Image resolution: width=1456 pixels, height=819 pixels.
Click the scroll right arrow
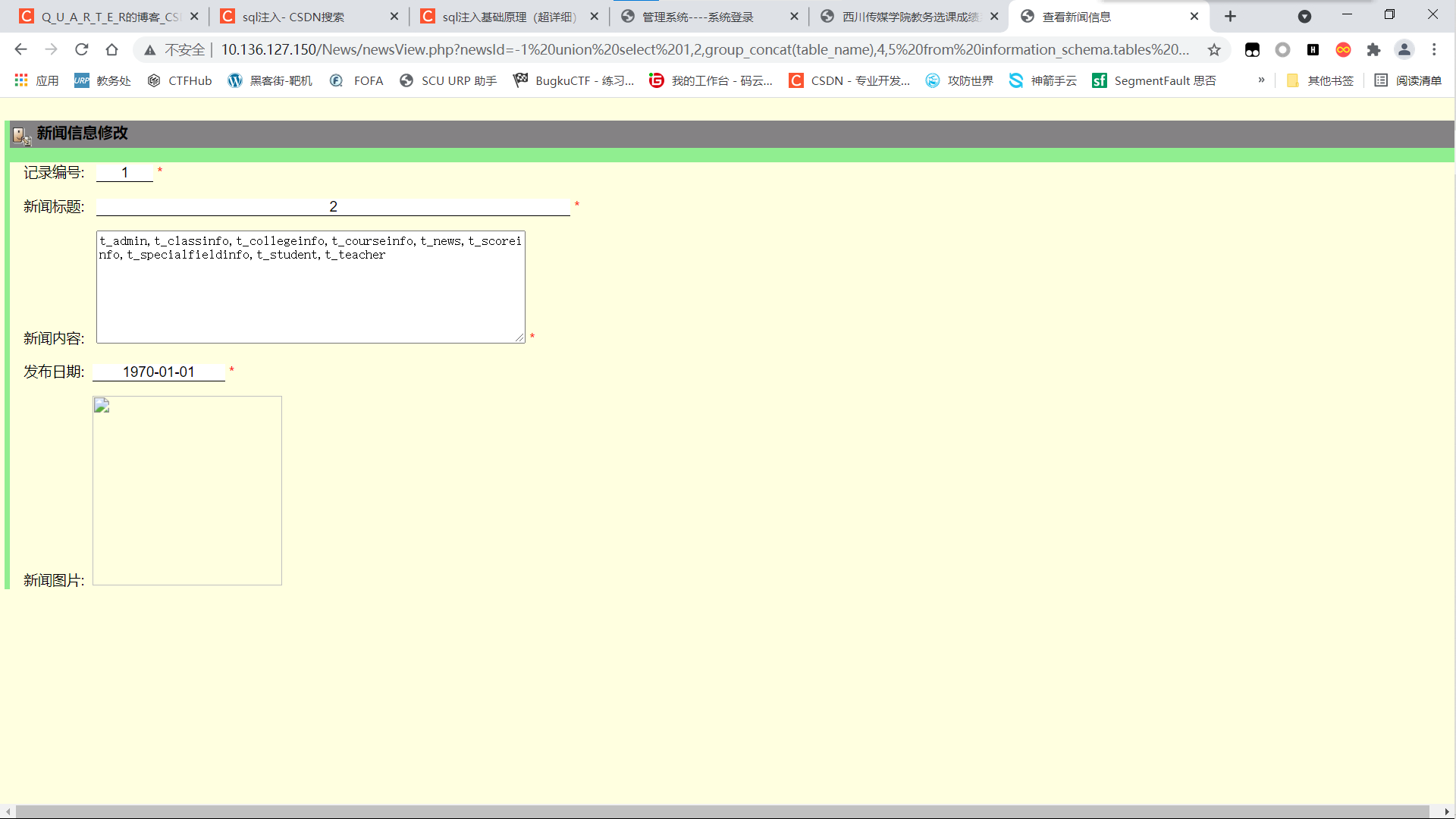(x=1447, y=812)
